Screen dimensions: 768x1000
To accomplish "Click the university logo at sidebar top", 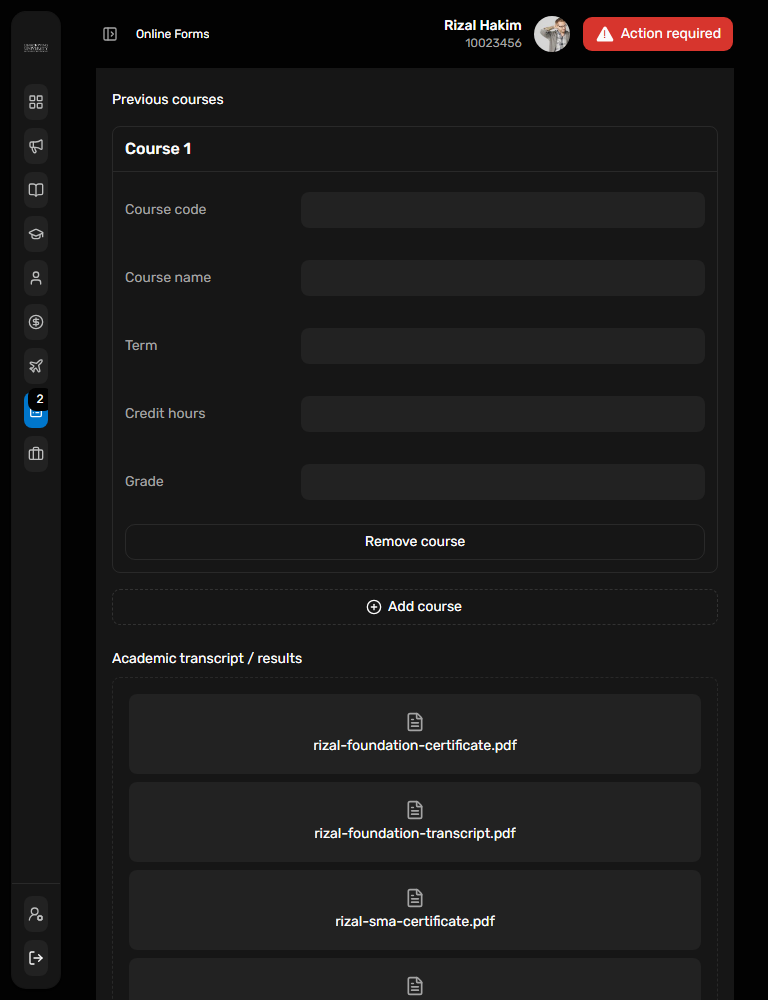I will 36,48.
